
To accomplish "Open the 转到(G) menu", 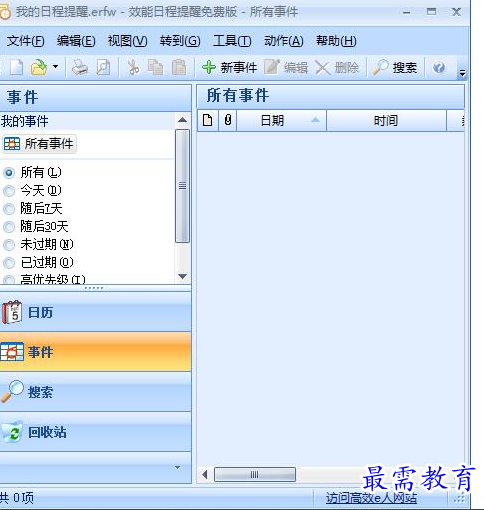I will point(180,41).
